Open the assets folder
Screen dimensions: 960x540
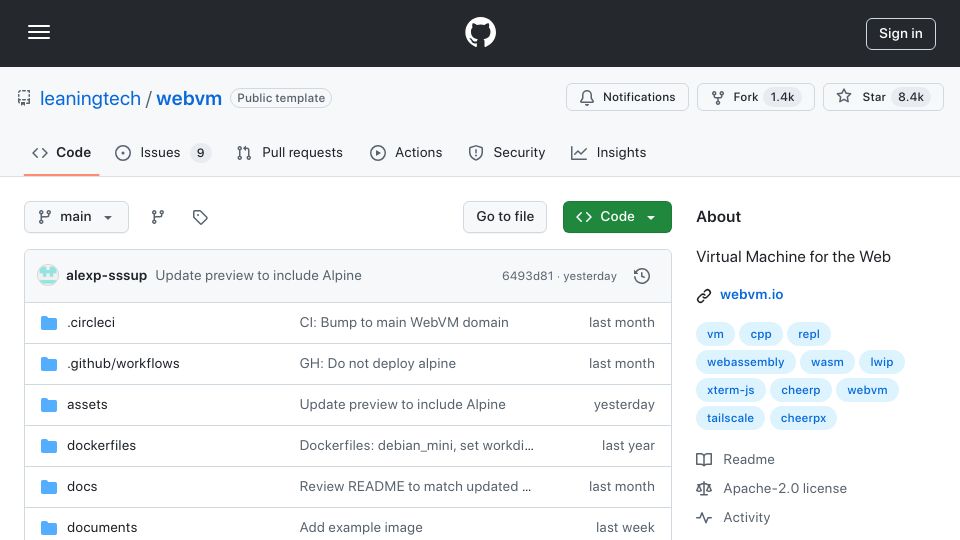click(87, 405)
